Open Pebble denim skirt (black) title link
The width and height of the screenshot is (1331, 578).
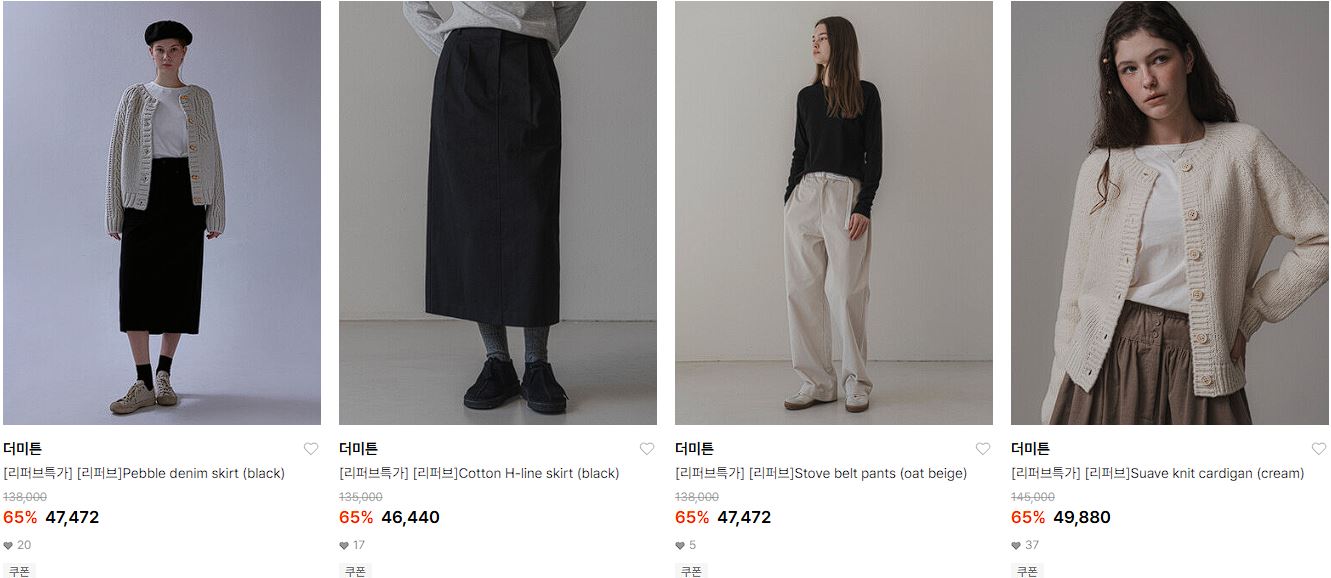pos(144,473)
